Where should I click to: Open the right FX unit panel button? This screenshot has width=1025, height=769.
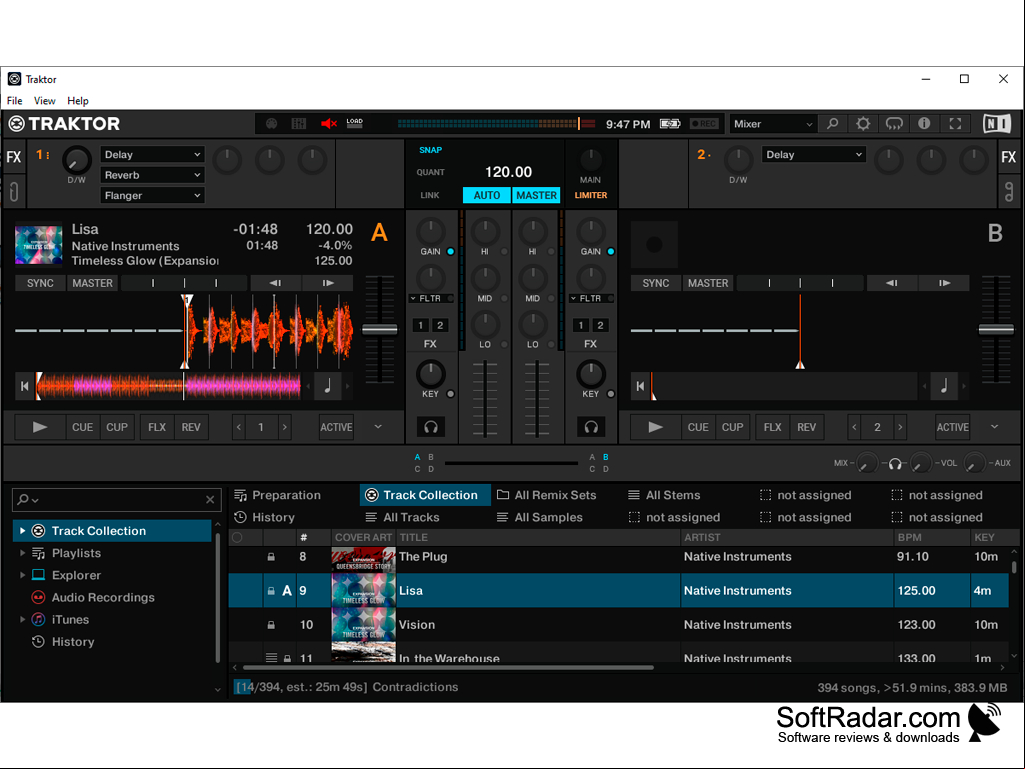(1009, 157)
